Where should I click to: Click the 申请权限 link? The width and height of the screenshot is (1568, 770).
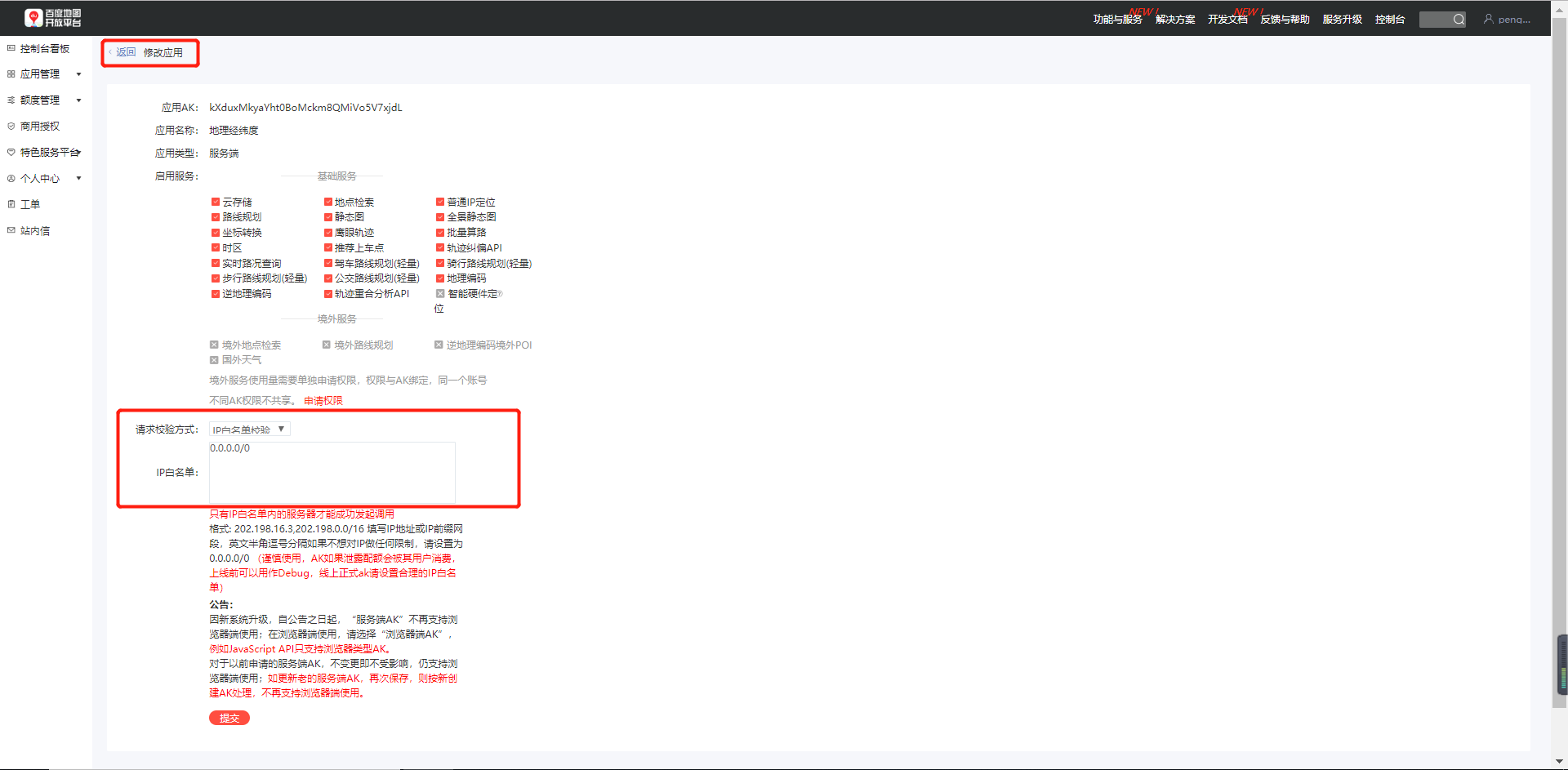tap(323, 401)
